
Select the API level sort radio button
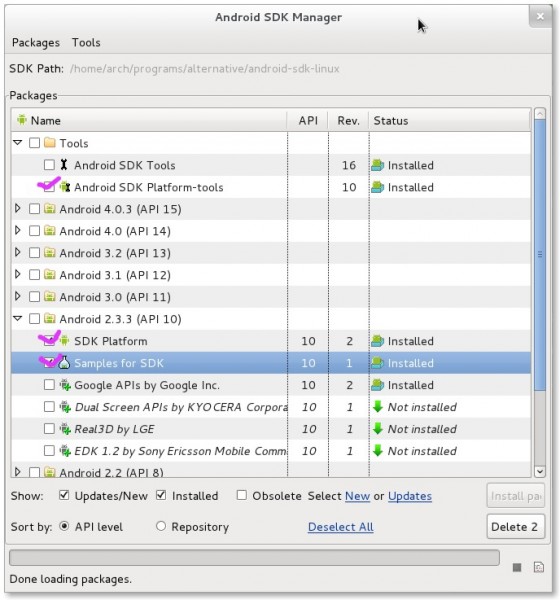[x=64, y=526]
